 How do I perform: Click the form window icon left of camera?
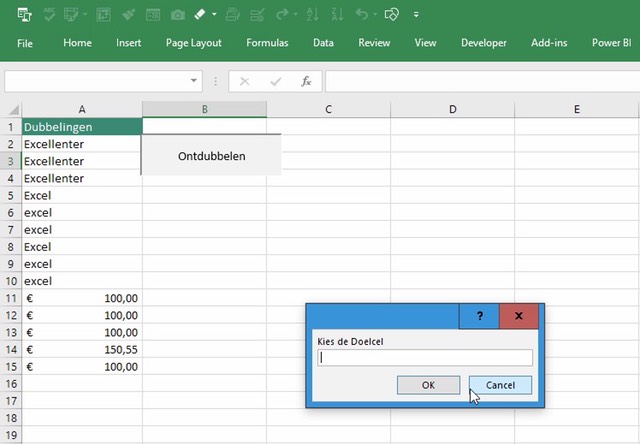pyautogui.click(x=153, y=15)
